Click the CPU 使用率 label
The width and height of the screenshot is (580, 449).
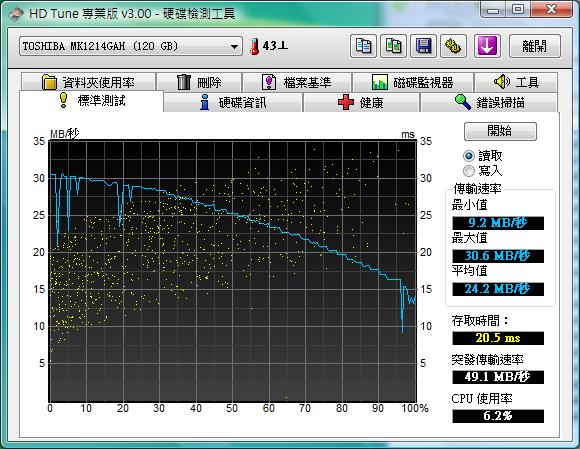click(x=482, y=399)
